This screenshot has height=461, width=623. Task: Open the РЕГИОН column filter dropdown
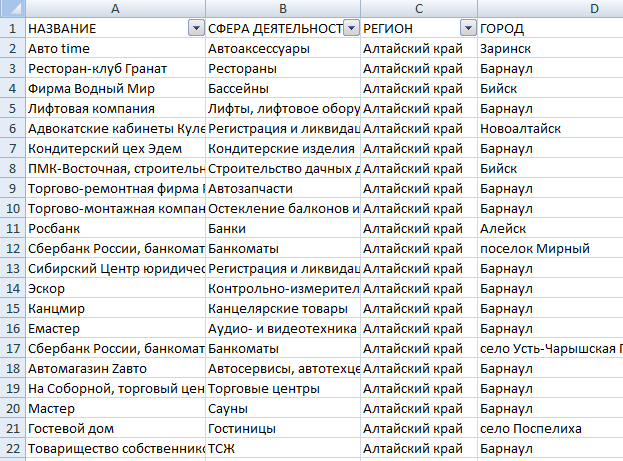467,28
